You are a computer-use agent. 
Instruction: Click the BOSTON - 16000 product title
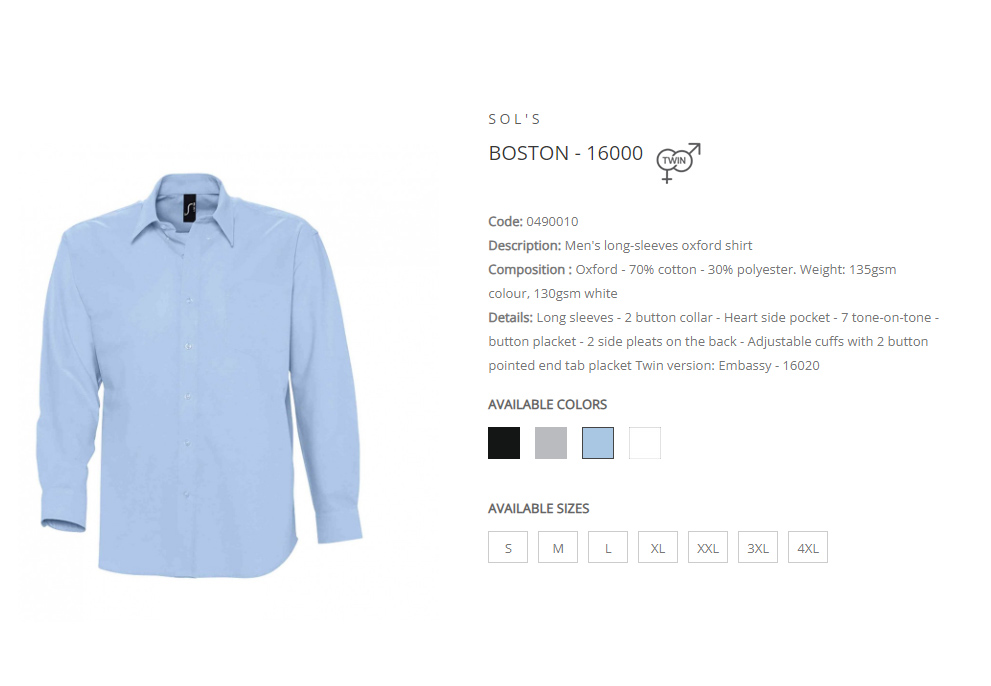(x=566, y=153)
